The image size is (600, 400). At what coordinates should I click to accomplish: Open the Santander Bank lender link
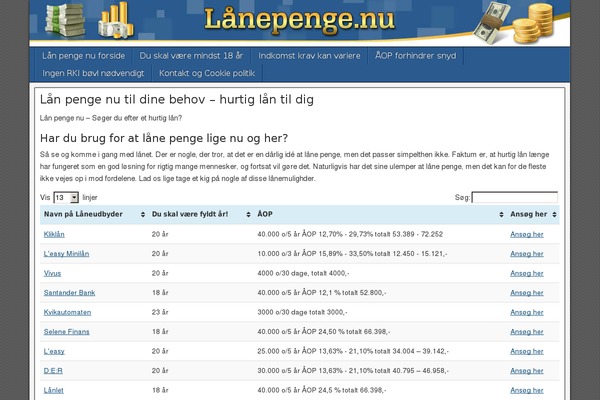tap(69, 293)
